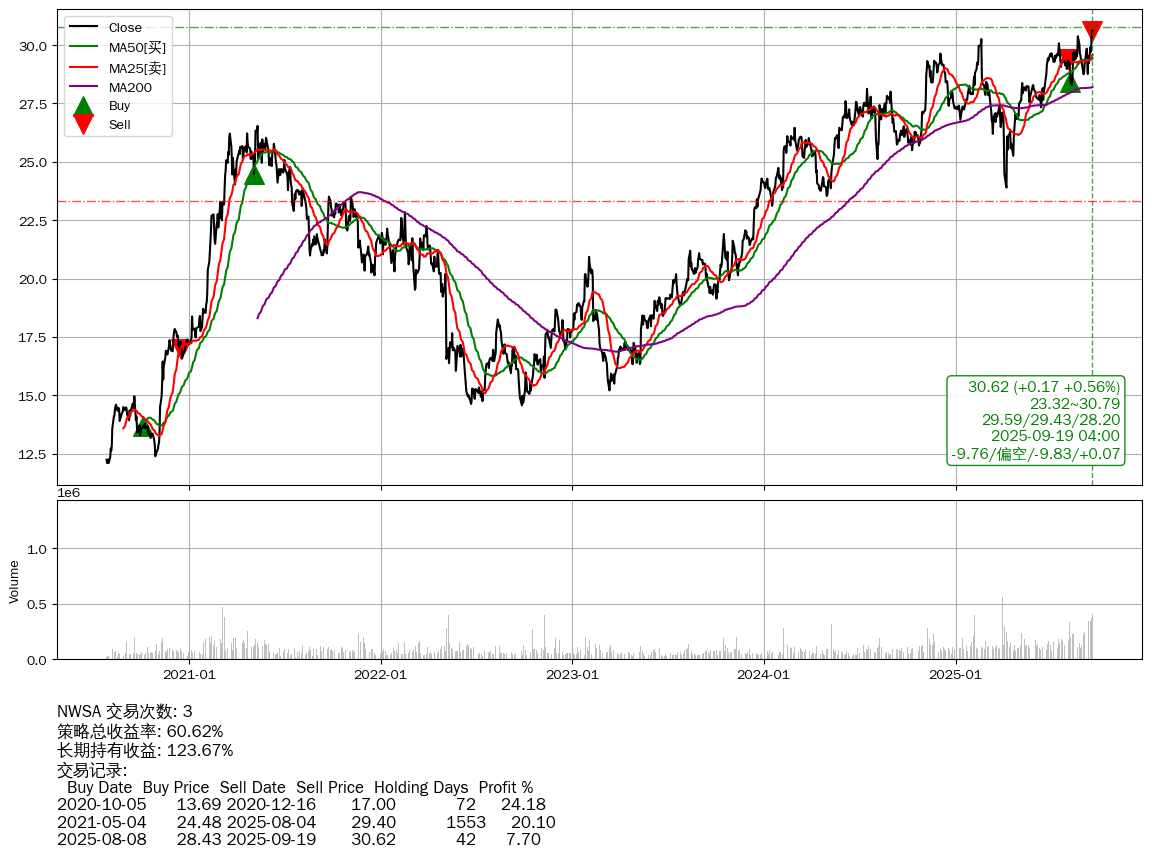The width and height of the screenshot is (1152, 857).
Task: Click the topmost red sell marker at chart's right edge
Action: [1092, 31]
